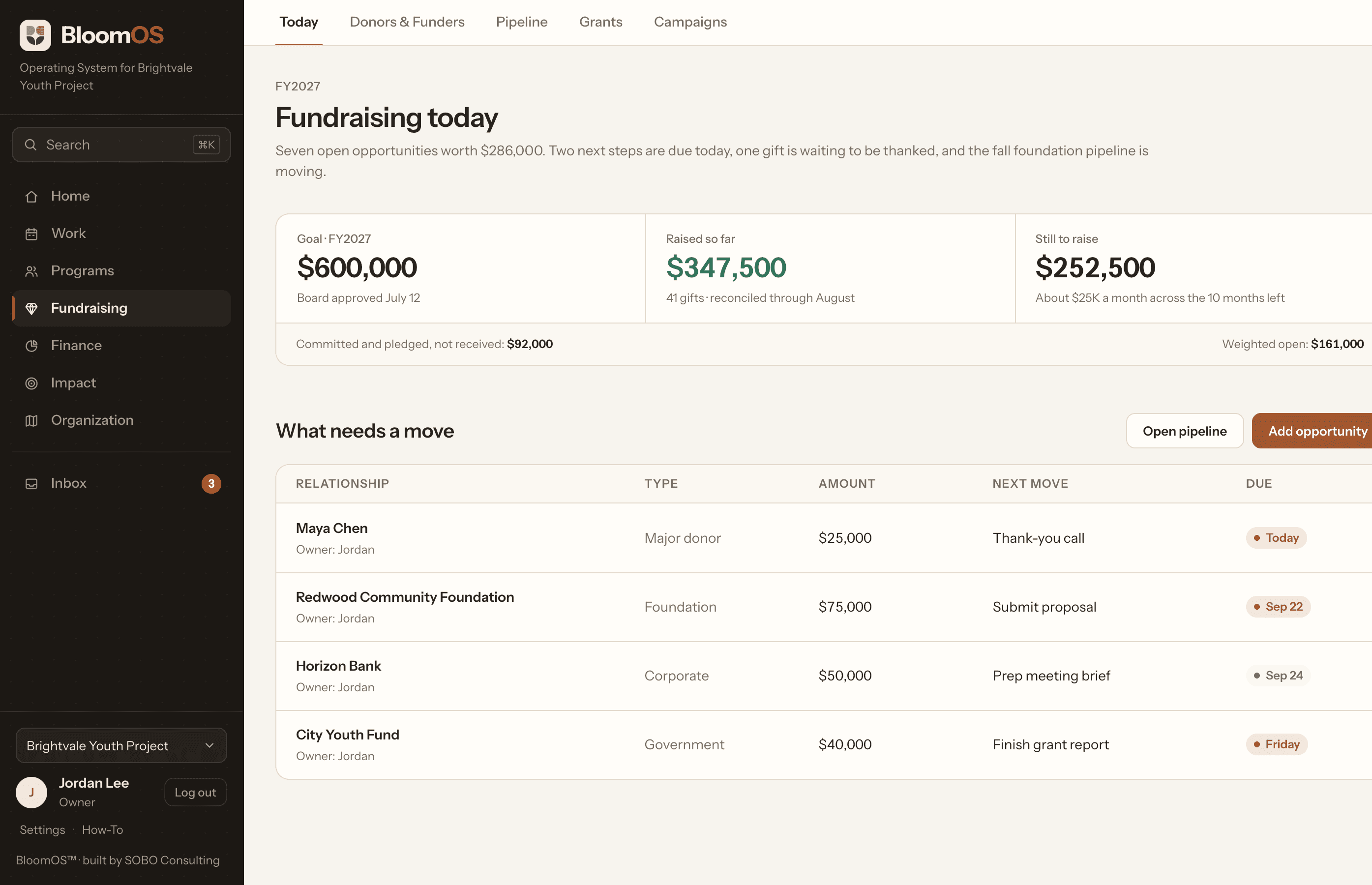
Task: Switch to the Today tab
Action: click(298, 22)
